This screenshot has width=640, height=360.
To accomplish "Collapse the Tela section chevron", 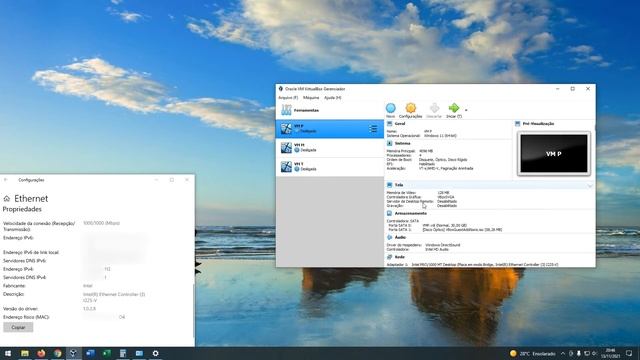I will (x=590, y=186).
